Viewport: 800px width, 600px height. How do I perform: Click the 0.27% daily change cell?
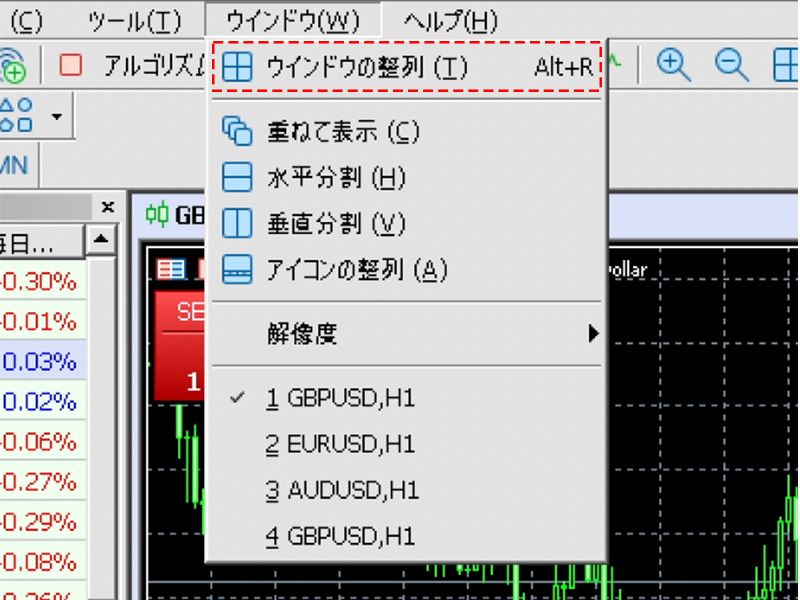tap(41, 482)
